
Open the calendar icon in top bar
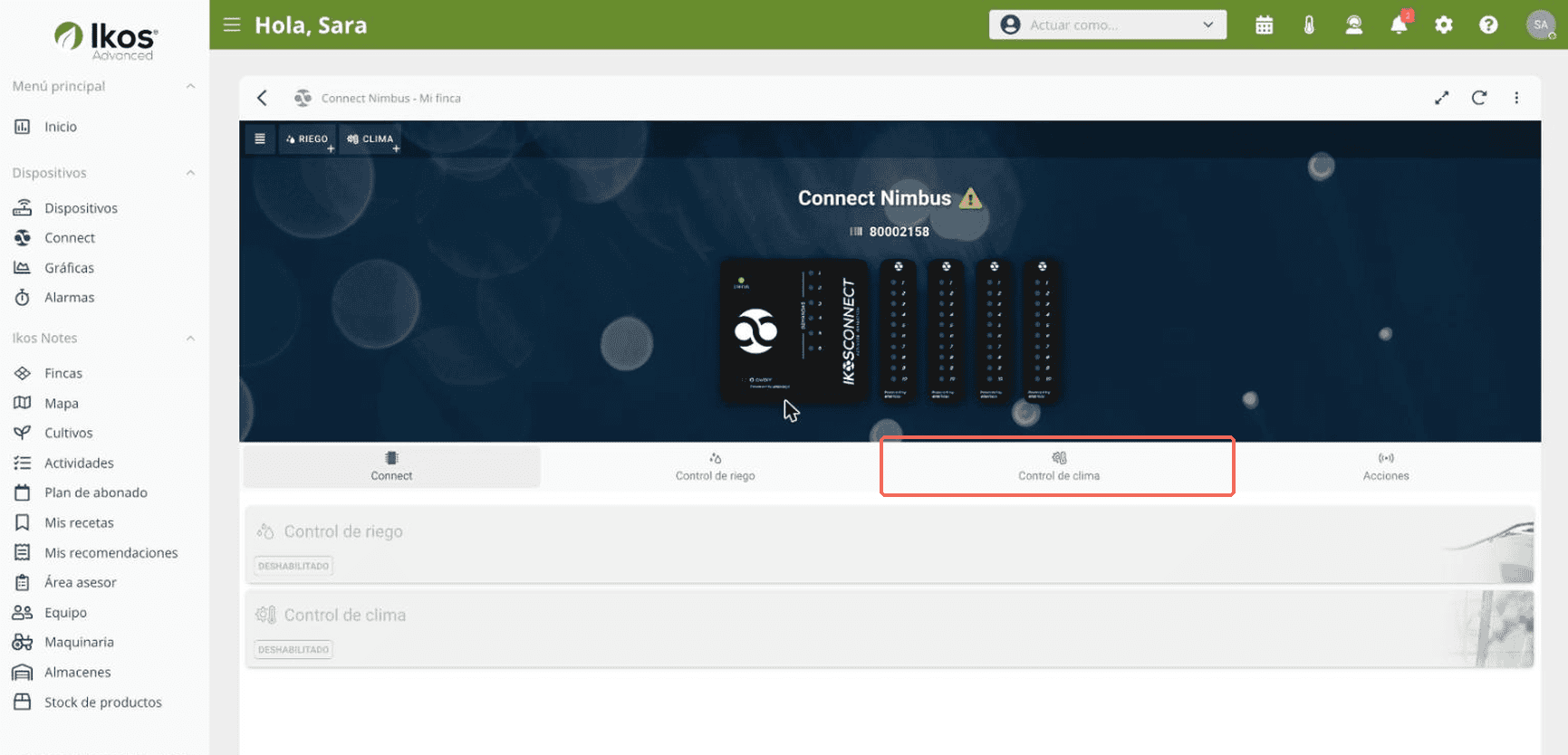click(1264, 25)
